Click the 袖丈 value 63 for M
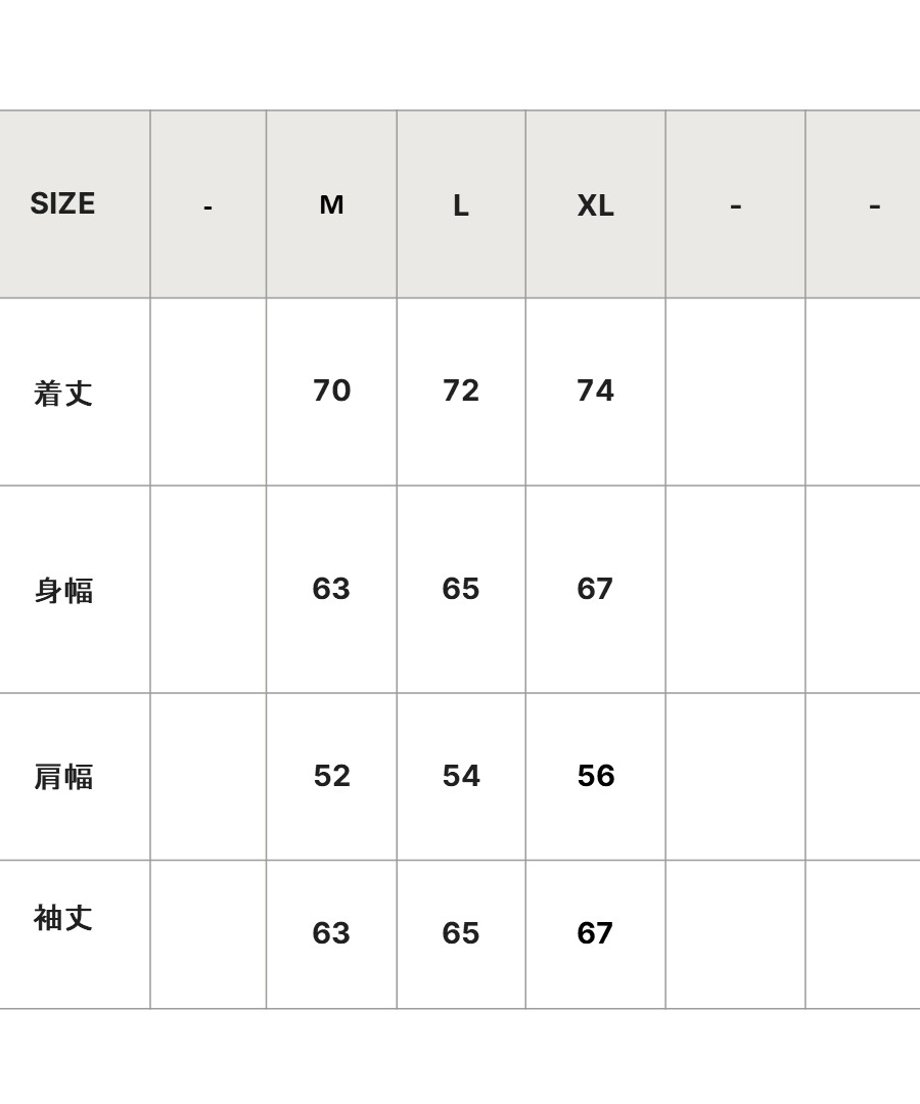 (x=332, y=933)
